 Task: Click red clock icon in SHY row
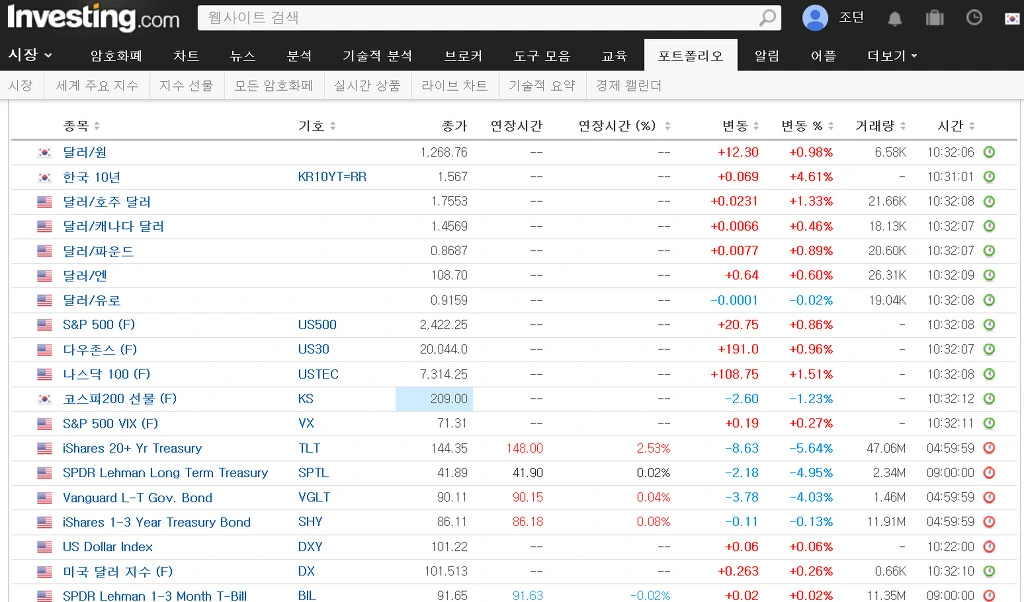point(989,522)
